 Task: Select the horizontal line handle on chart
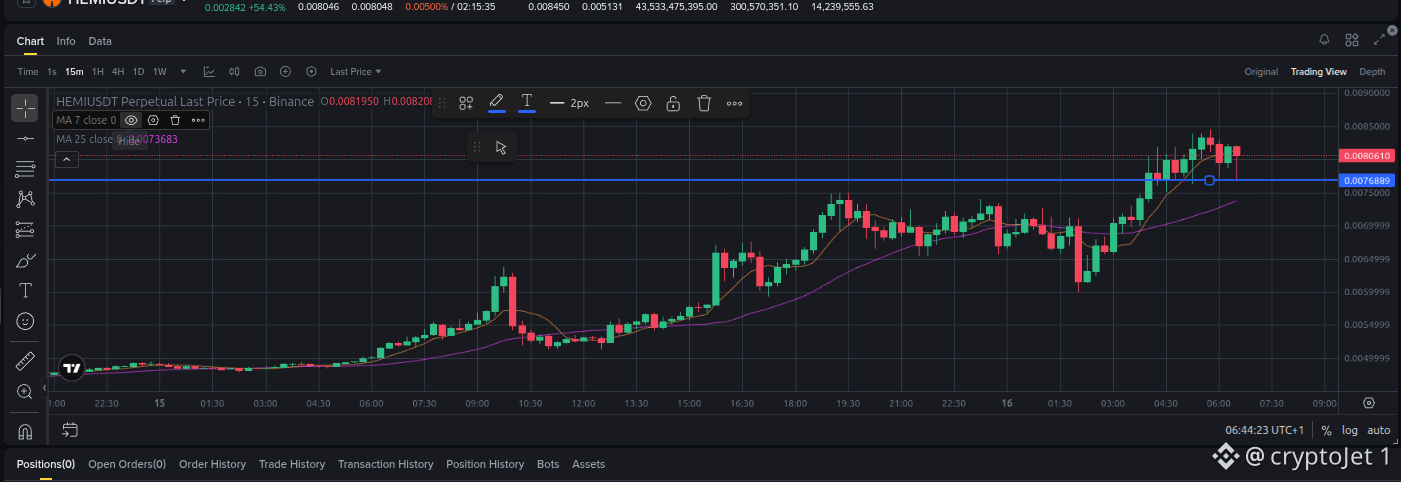click(1210, 180)
